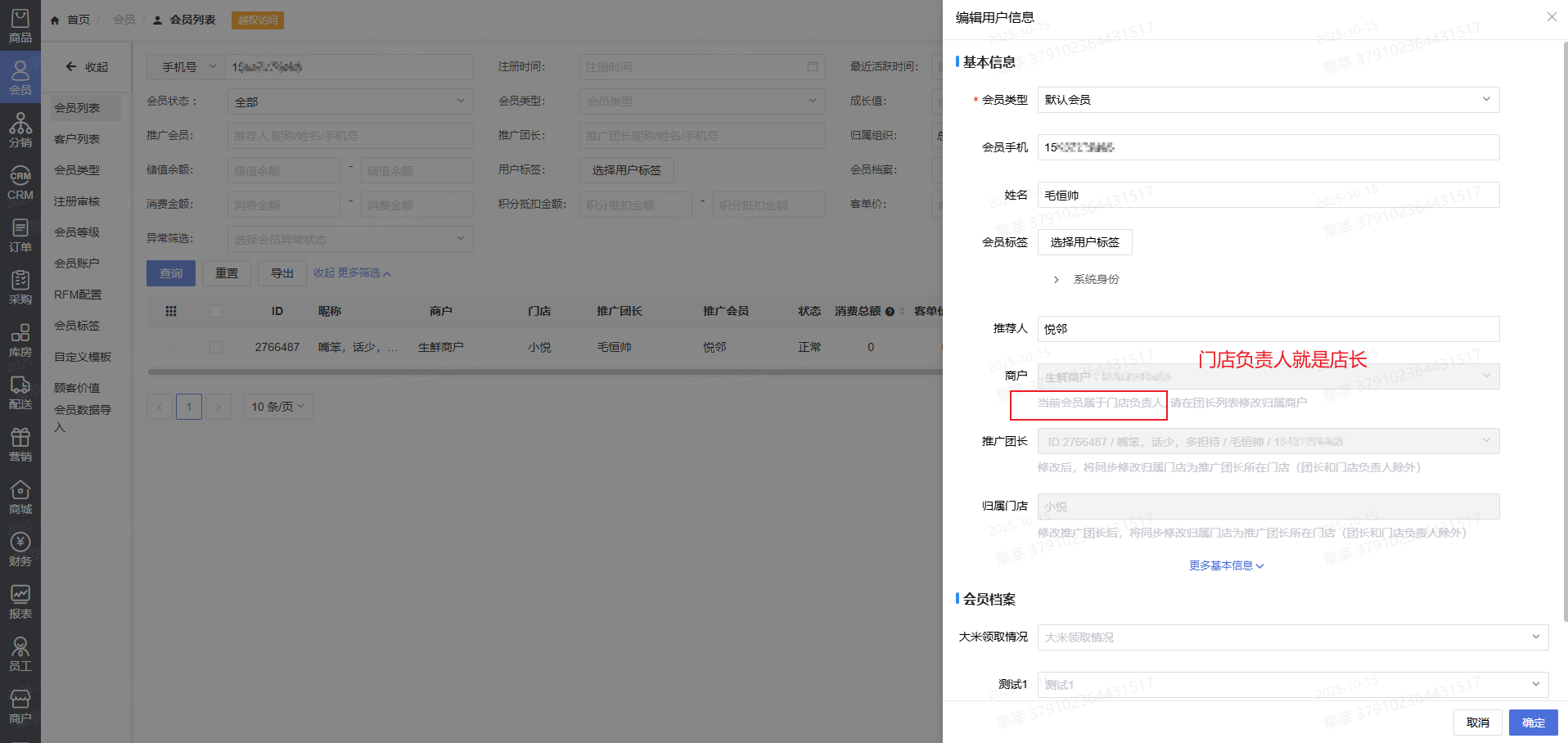Toggle the select-all checkbox in table header
This screenshot has height=743, width=1568.
(216, 311)
